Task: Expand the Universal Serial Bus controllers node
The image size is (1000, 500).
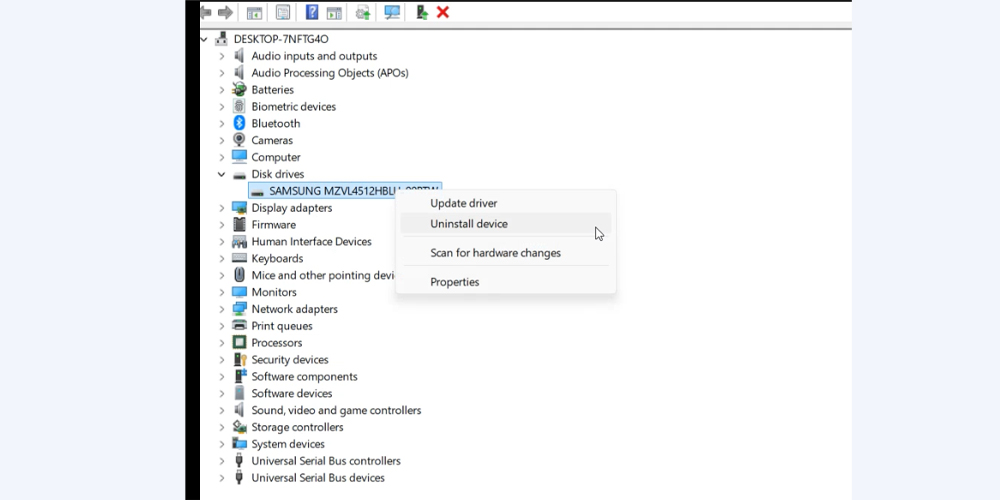Action: 222,461
